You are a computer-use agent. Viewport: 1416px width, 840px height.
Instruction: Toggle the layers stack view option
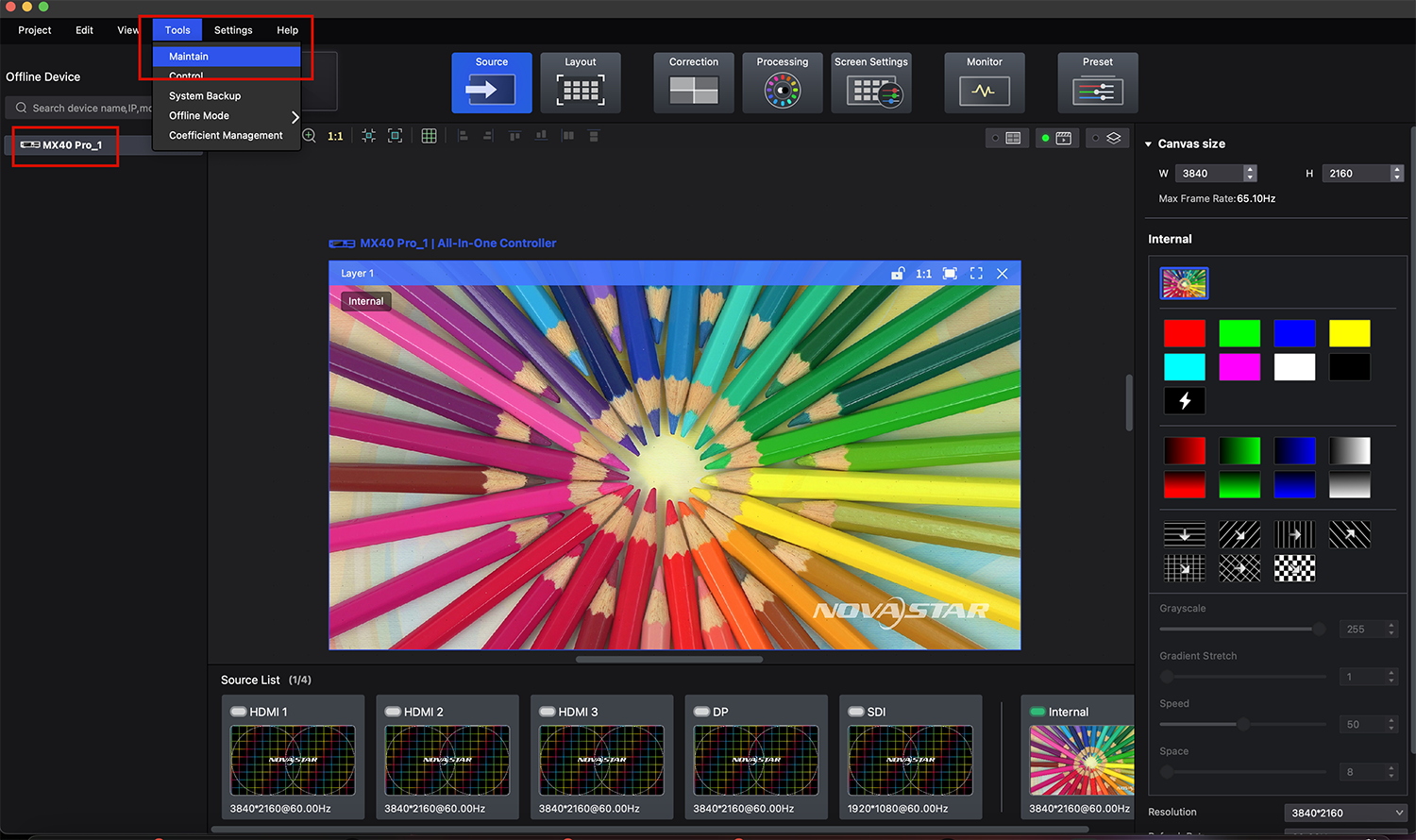[1113, 138]
